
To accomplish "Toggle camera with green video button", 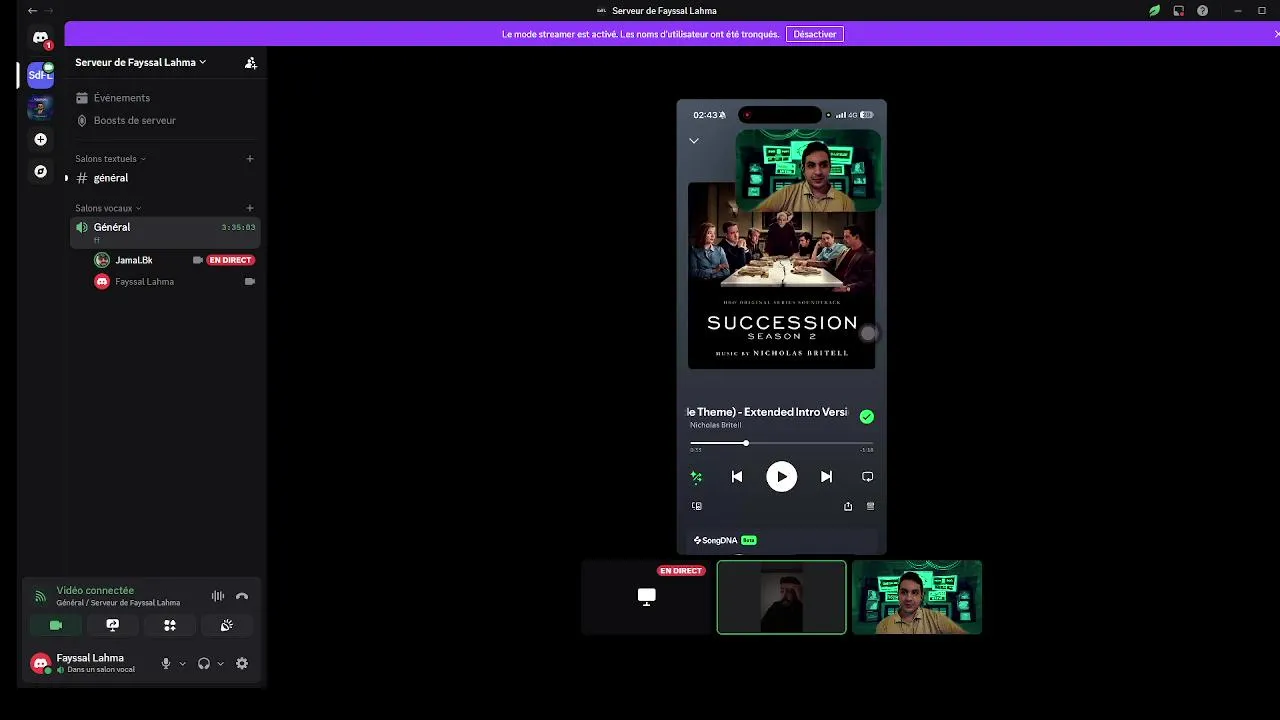I will pyautogui.click(x=55, y=625).
